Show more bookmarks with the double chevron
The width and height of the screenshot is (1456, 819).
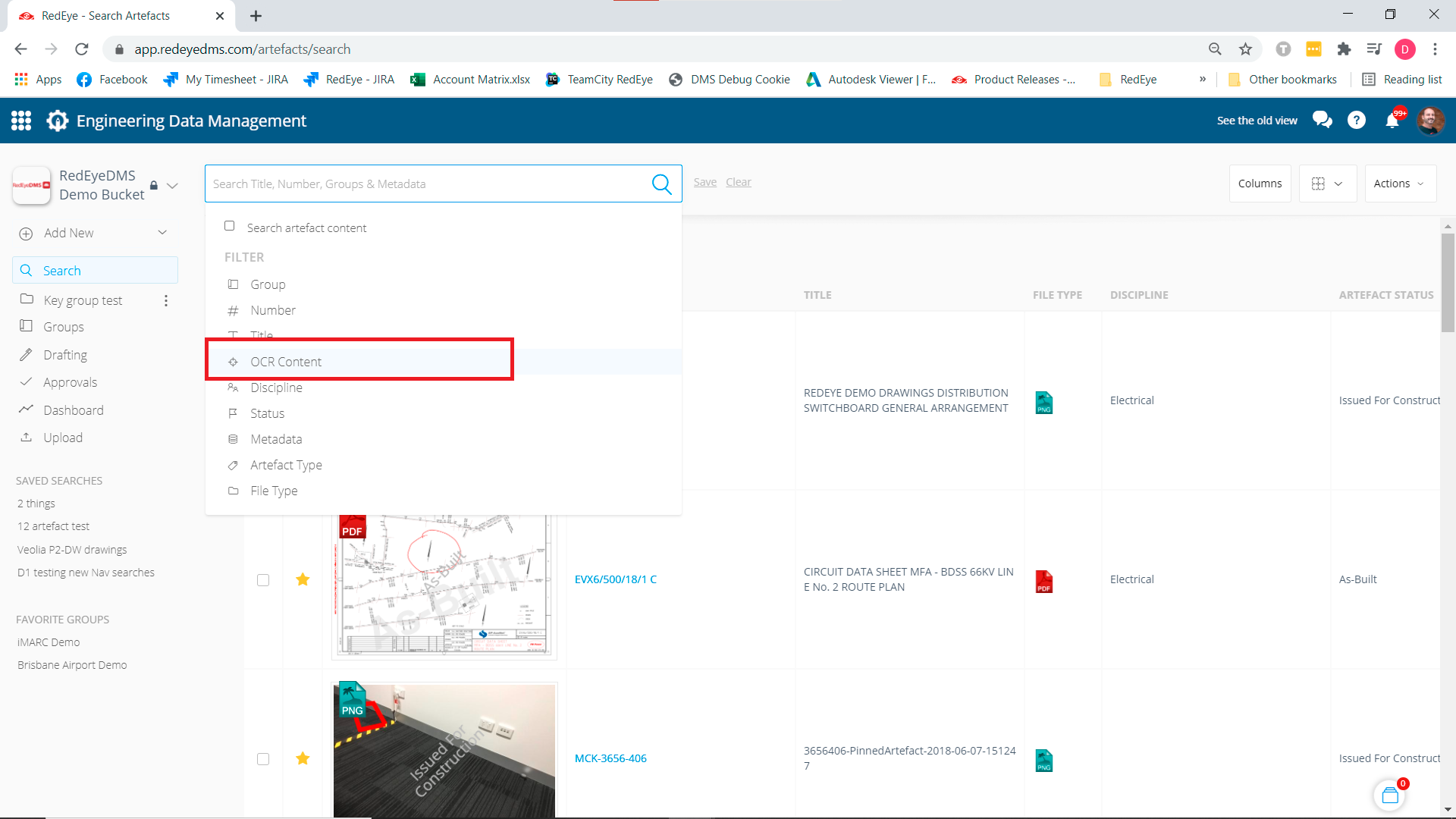point(1203,79)
